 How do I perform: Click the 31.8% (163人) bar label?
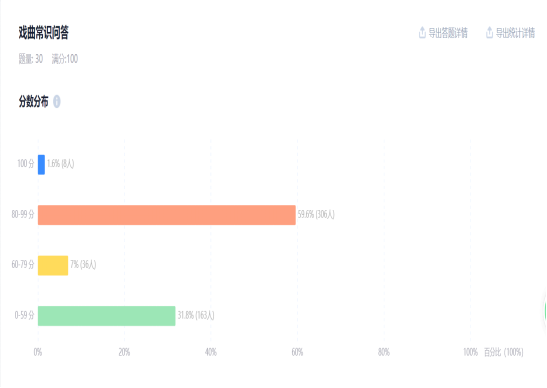[x=196, y=315]
